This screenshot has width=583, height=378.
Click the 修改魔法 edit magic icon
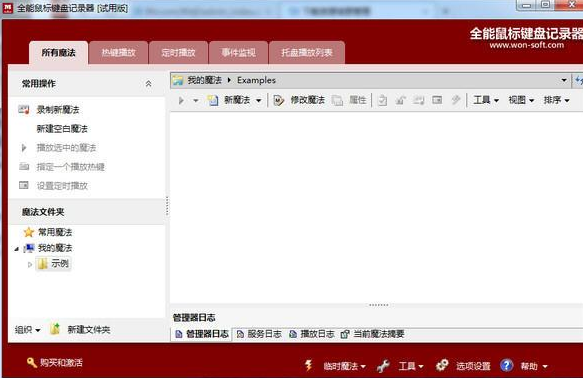coord(278,100)
